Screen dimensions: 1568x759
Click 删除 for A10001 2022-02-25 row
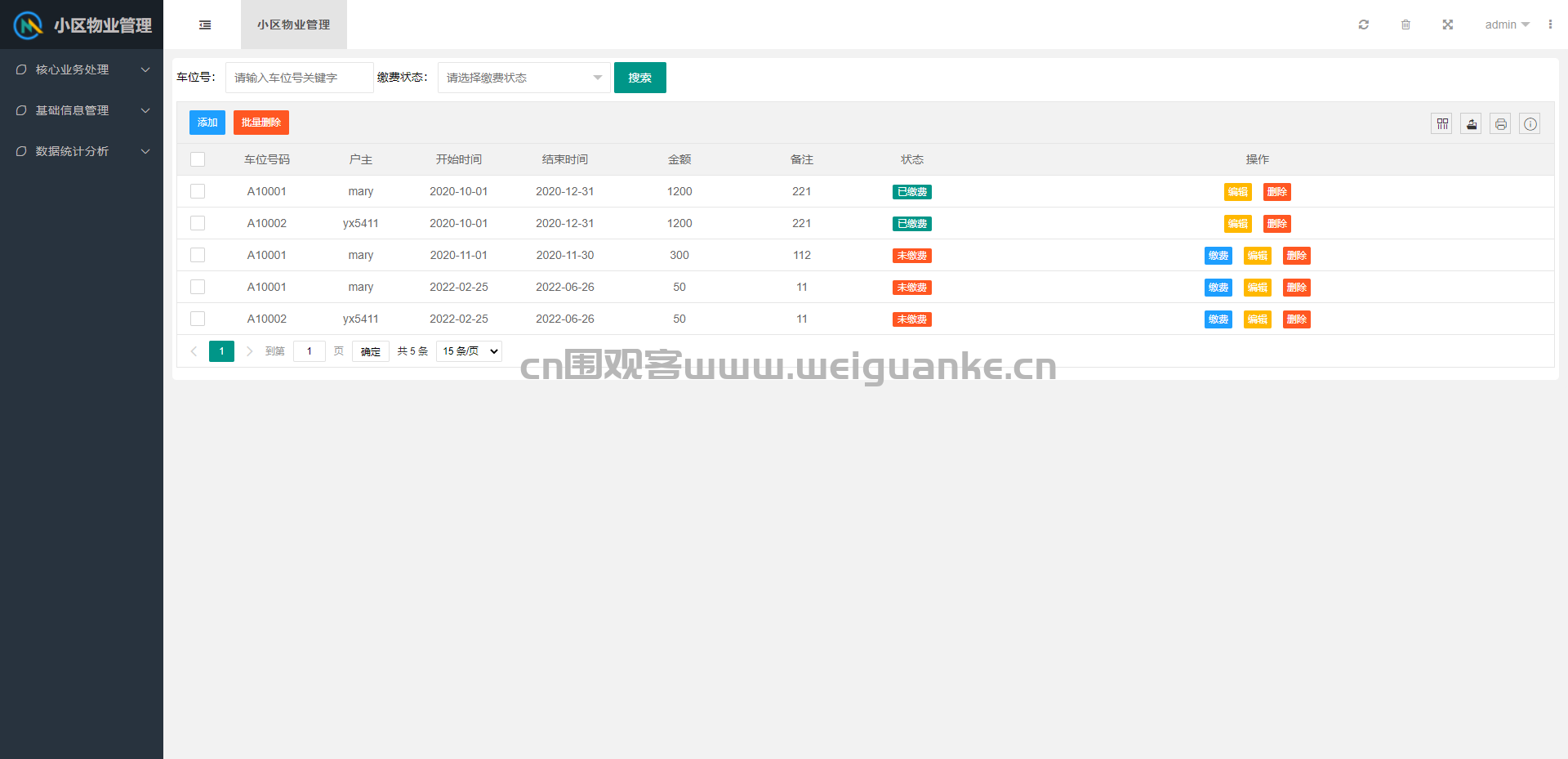[1297, 288]
